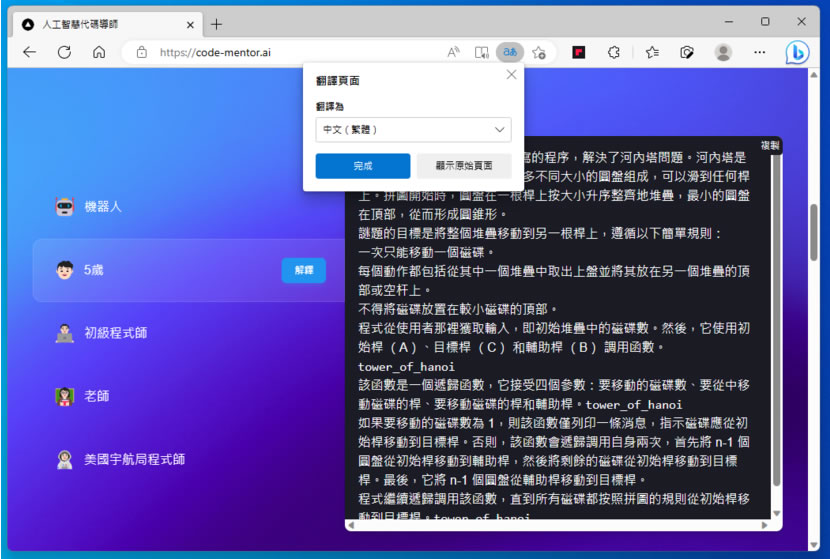The height and width of the screenshot is (559, 830).
Task: Open the user profile avatar
Action: (x=723, y=52)
